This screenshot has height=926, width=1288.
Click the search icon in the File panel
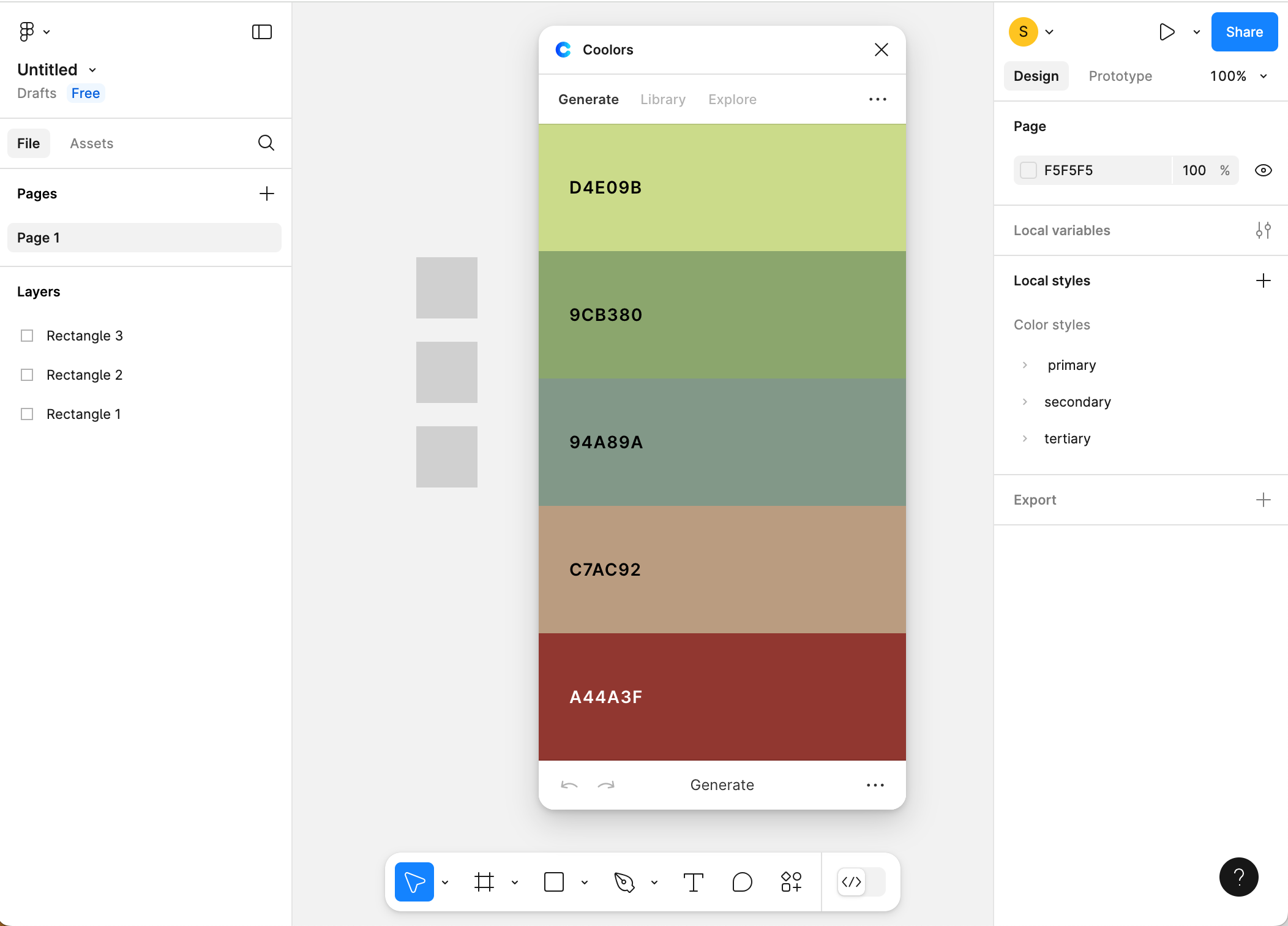[266, 143]
